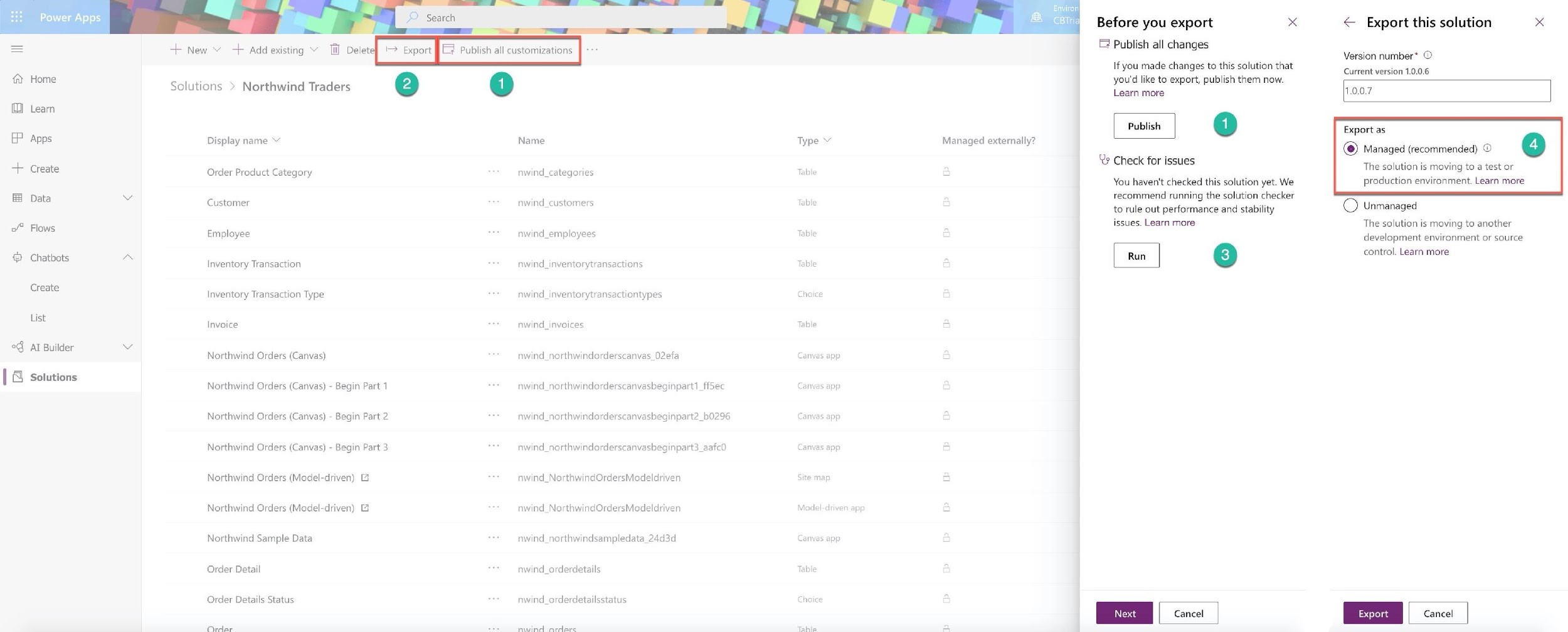This screenshot has width=1568, height=632.
Task: Click the Search box
Action: (561, 17)
